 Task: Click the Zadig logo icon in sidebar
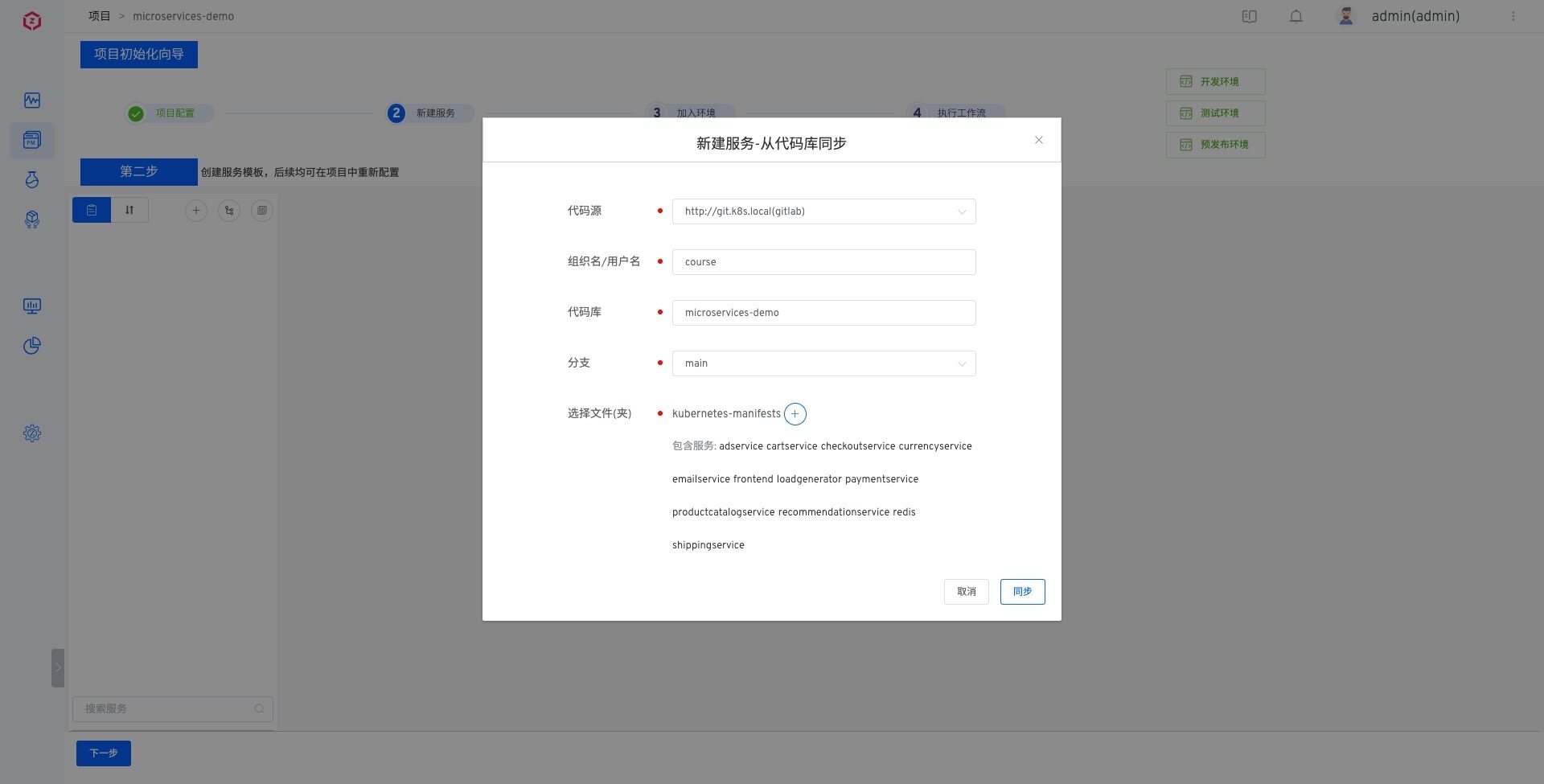(32, 21)
